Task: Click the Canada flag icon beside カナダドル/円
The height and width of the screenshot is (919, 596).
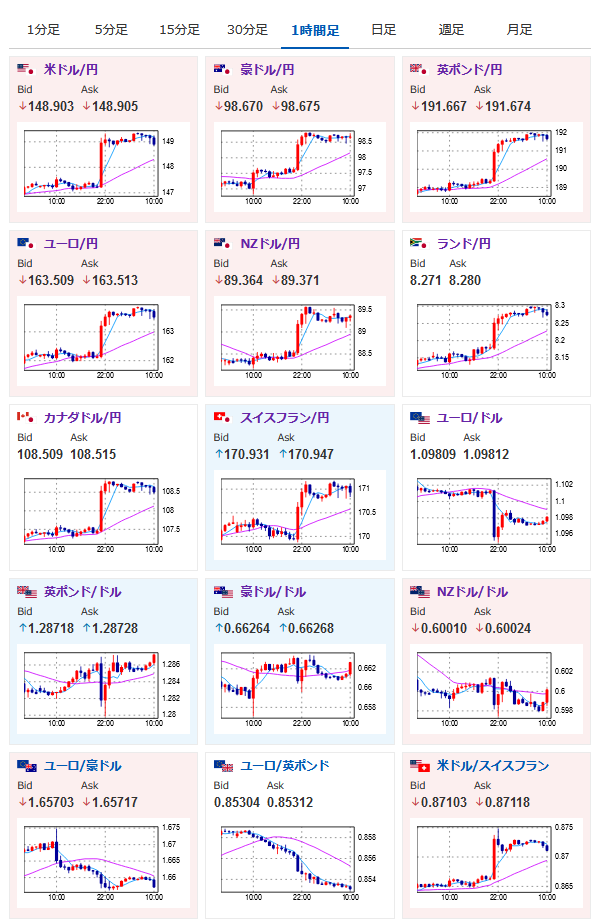Action: click(x=26, y=417)
